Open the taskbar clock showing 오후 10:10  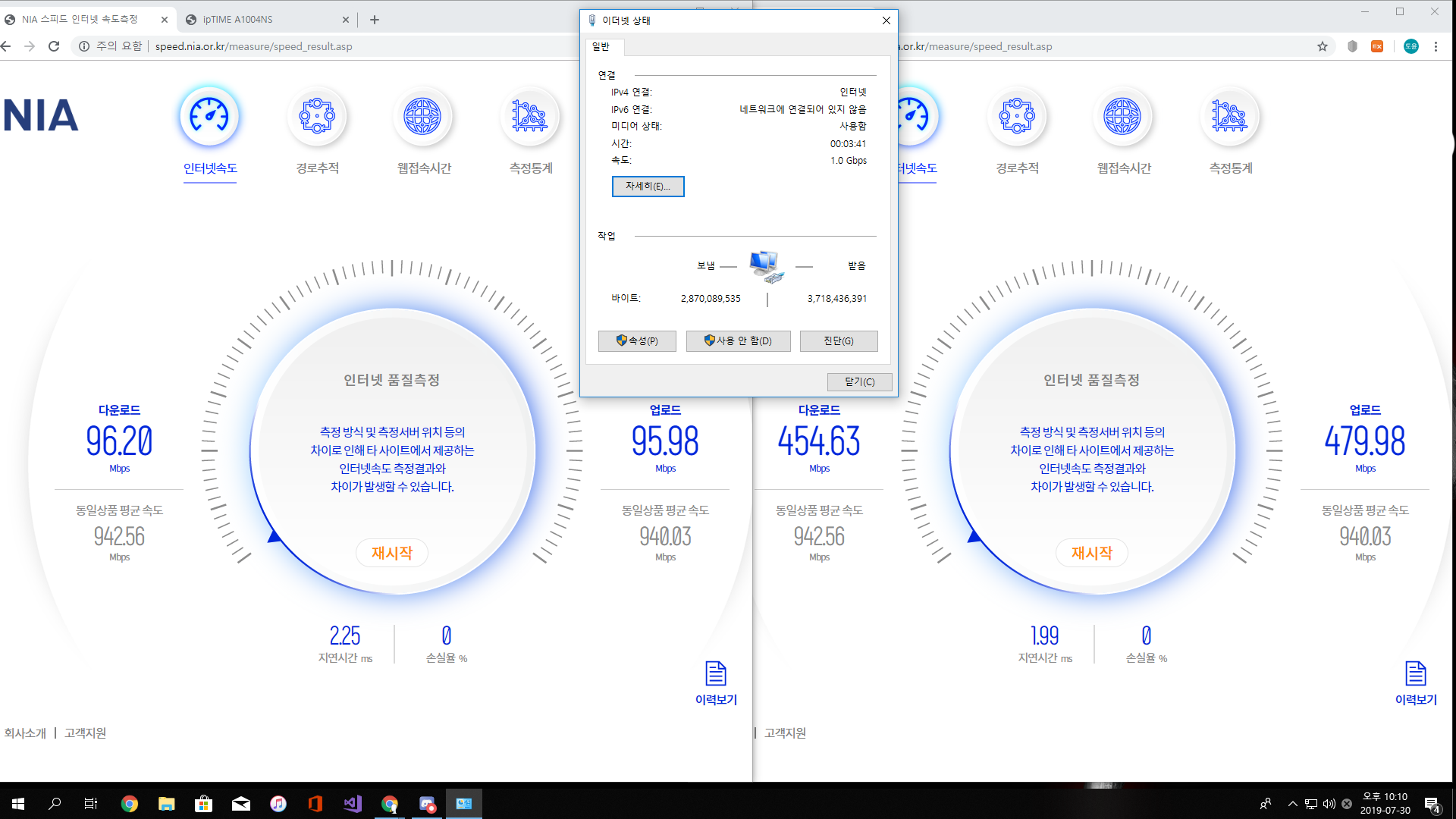click(x=1385, y=804)
